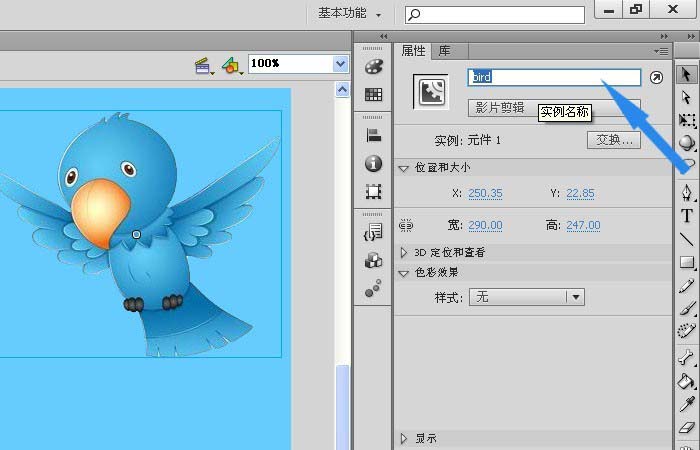Restore down the application window

coord(636,10)
